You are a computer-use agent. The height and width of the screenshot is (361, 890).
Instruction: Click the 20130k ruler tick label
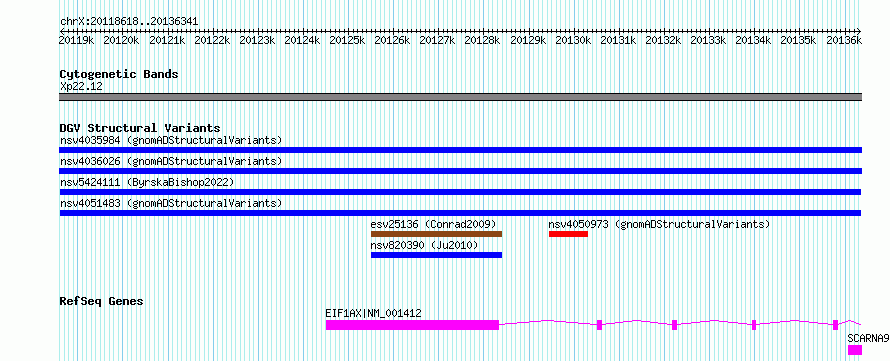click(x=573, y=40)
